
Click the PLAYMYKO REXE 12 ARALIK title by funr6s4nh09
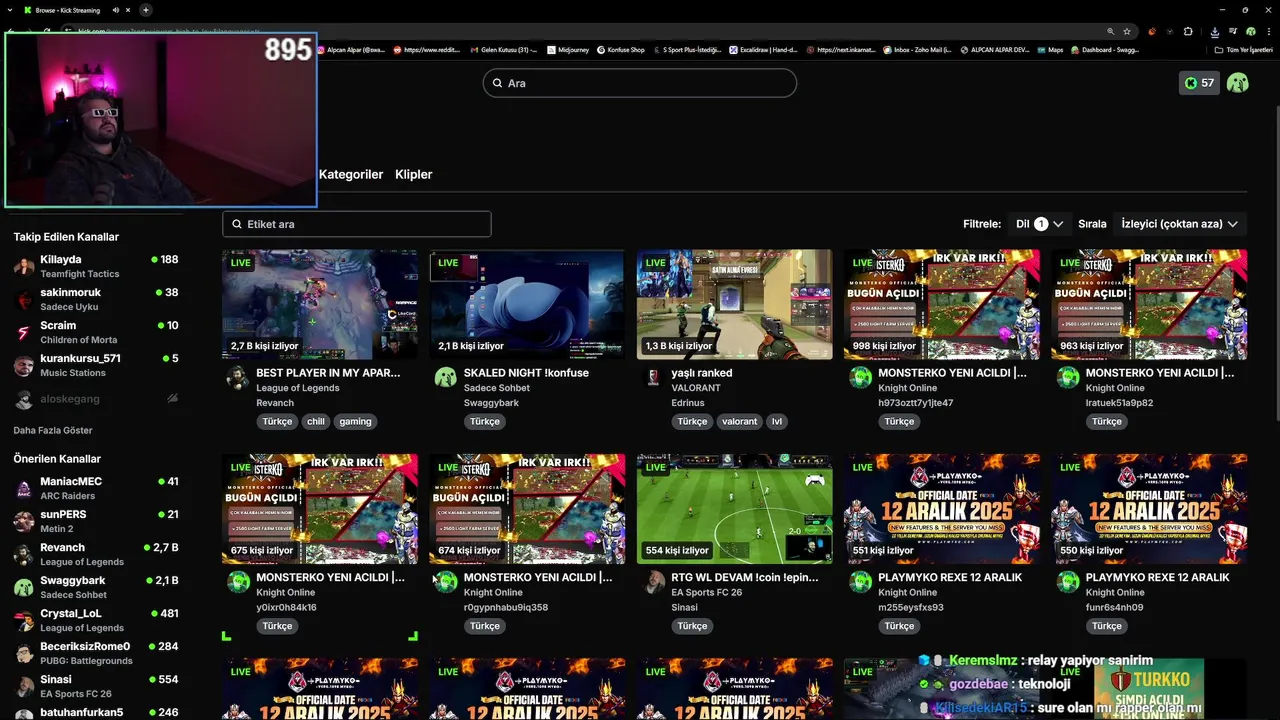(1157, 577)
